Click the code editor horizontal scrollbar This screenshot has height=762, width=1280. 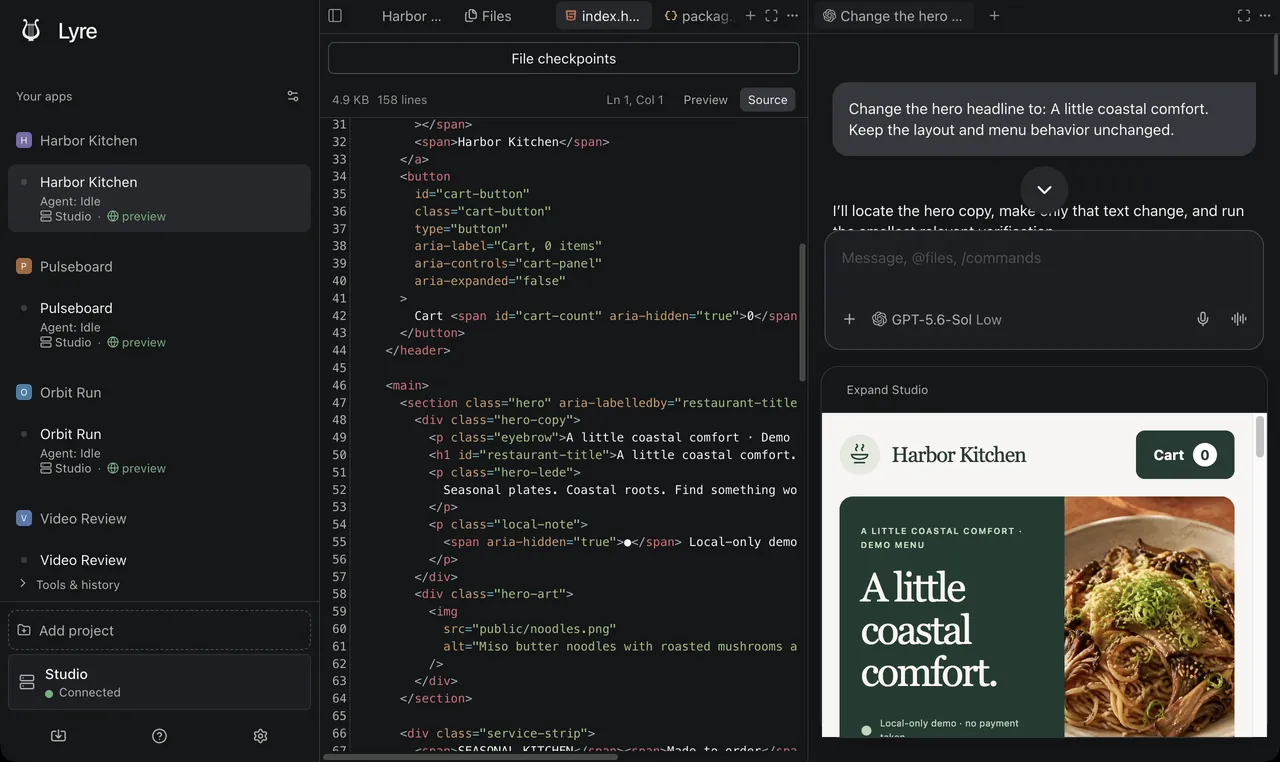tap(470, 757)
